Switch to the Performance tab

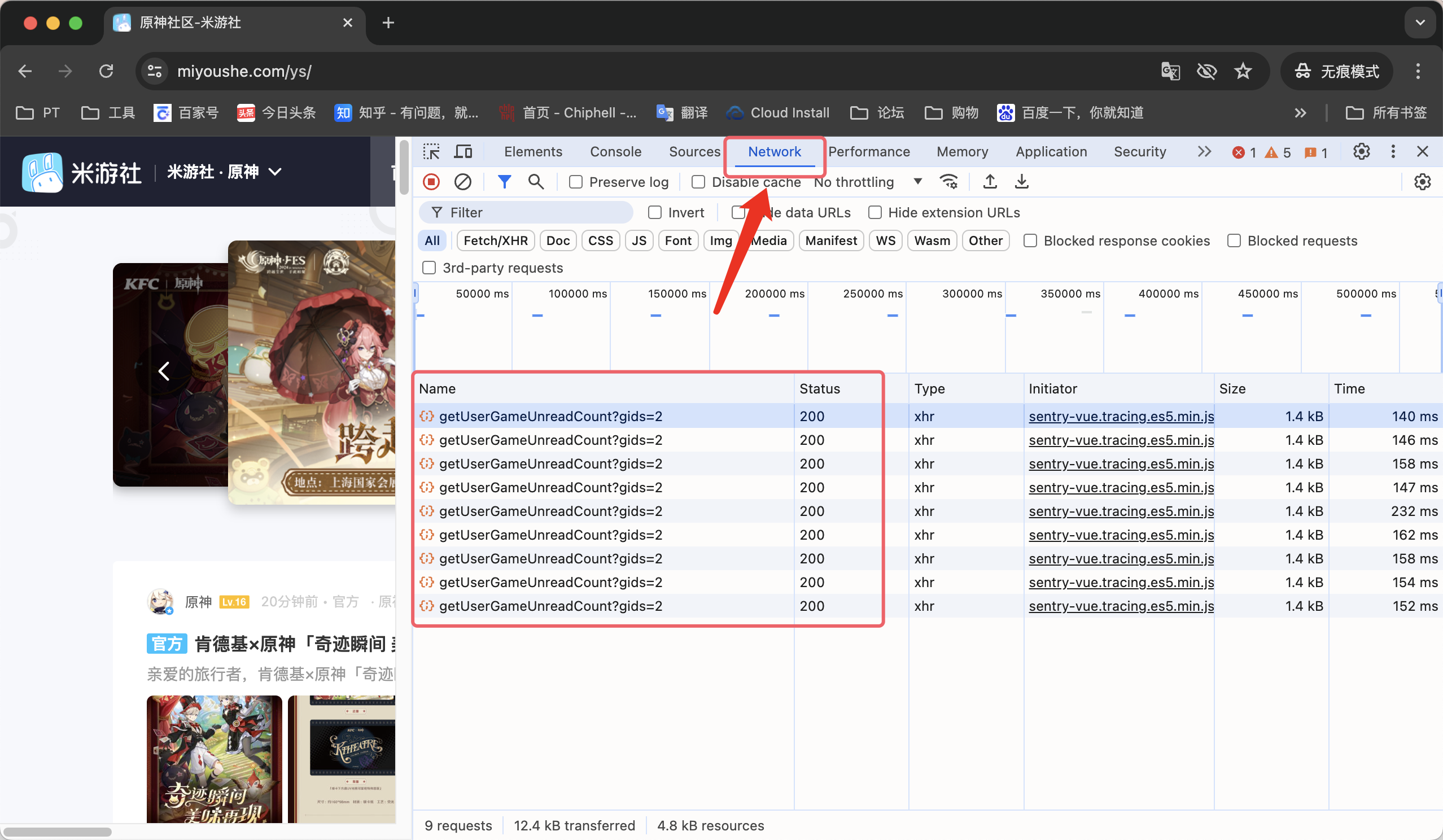click(x=869, y=152)
